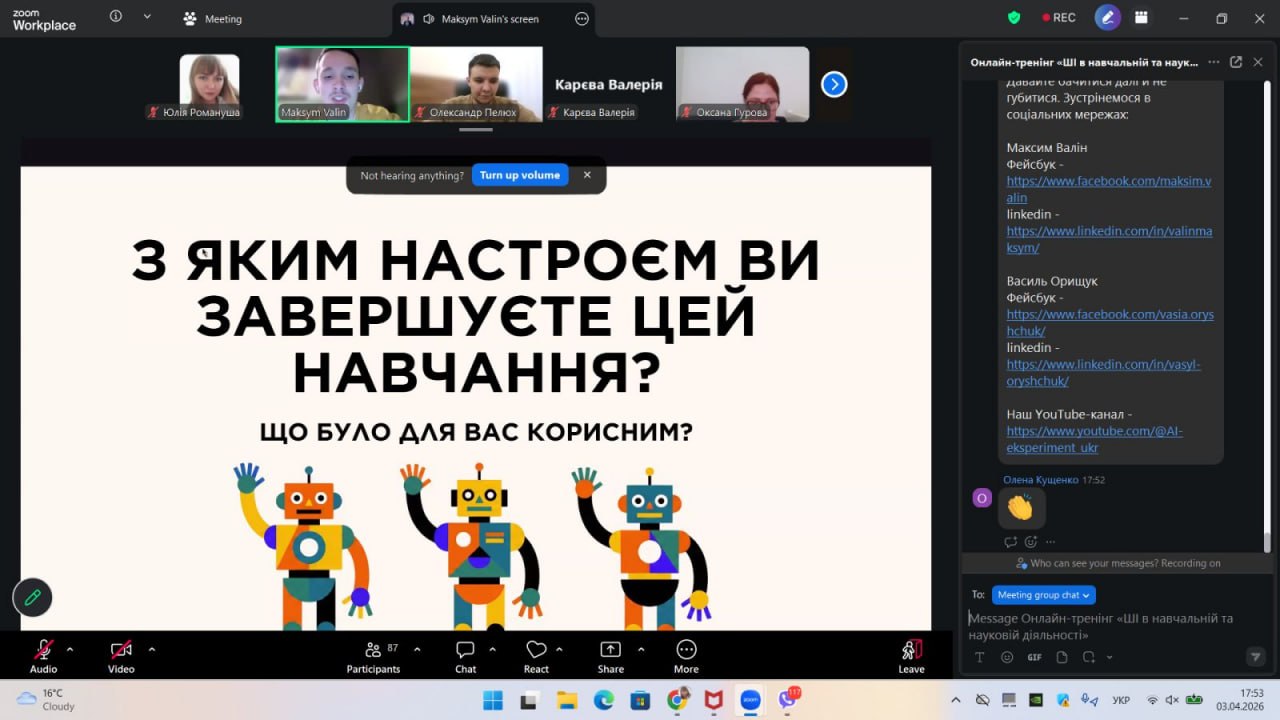The height and width of the screenshot is (720, 1280).
Task: Click the green encryption shield icon
Action: click(x=1014, y=18)
